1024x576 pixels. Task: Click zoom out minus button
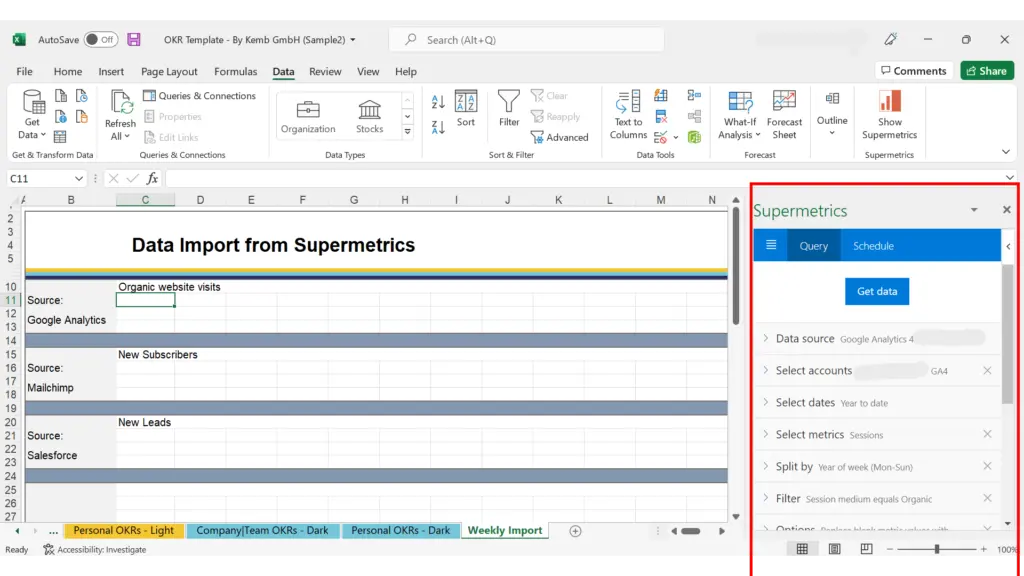coord(889,549)
